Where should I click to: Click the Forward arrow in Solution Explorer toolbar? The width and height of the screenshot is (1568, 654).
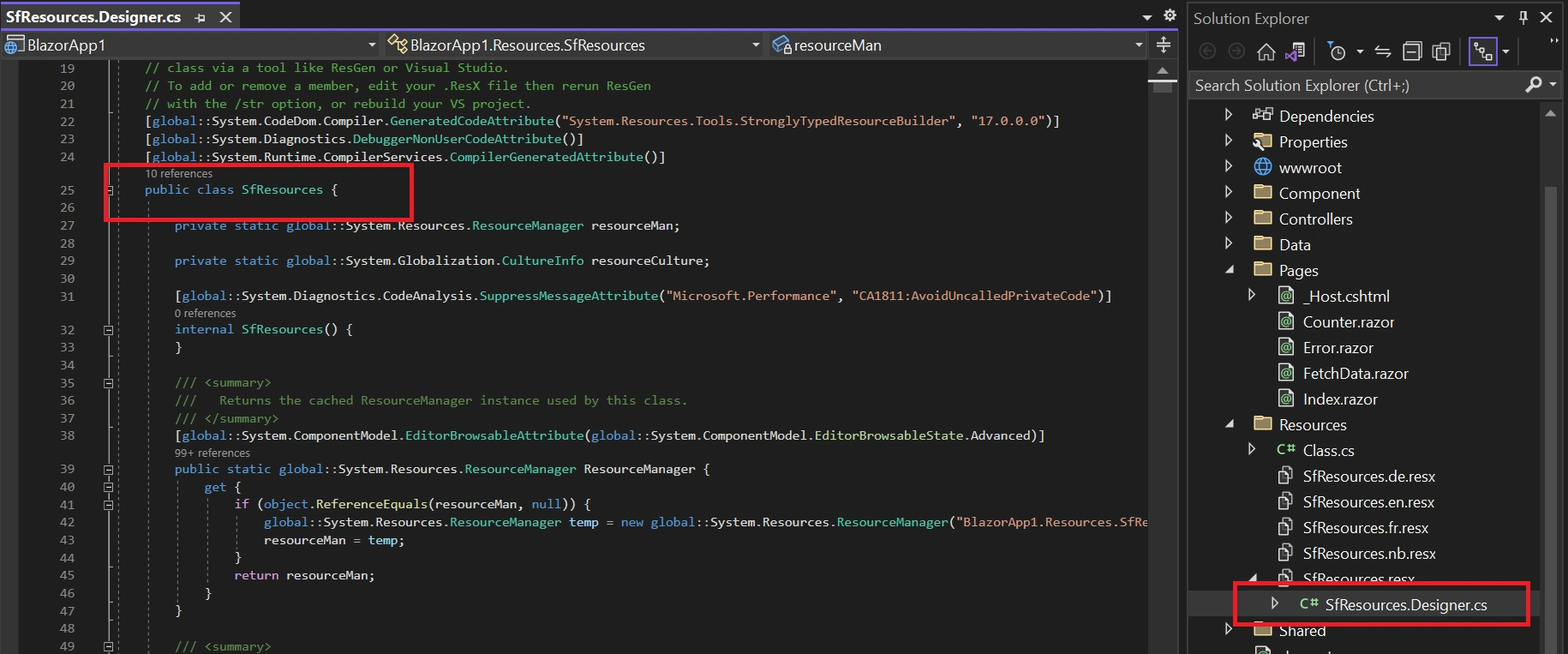(1236, 52)
